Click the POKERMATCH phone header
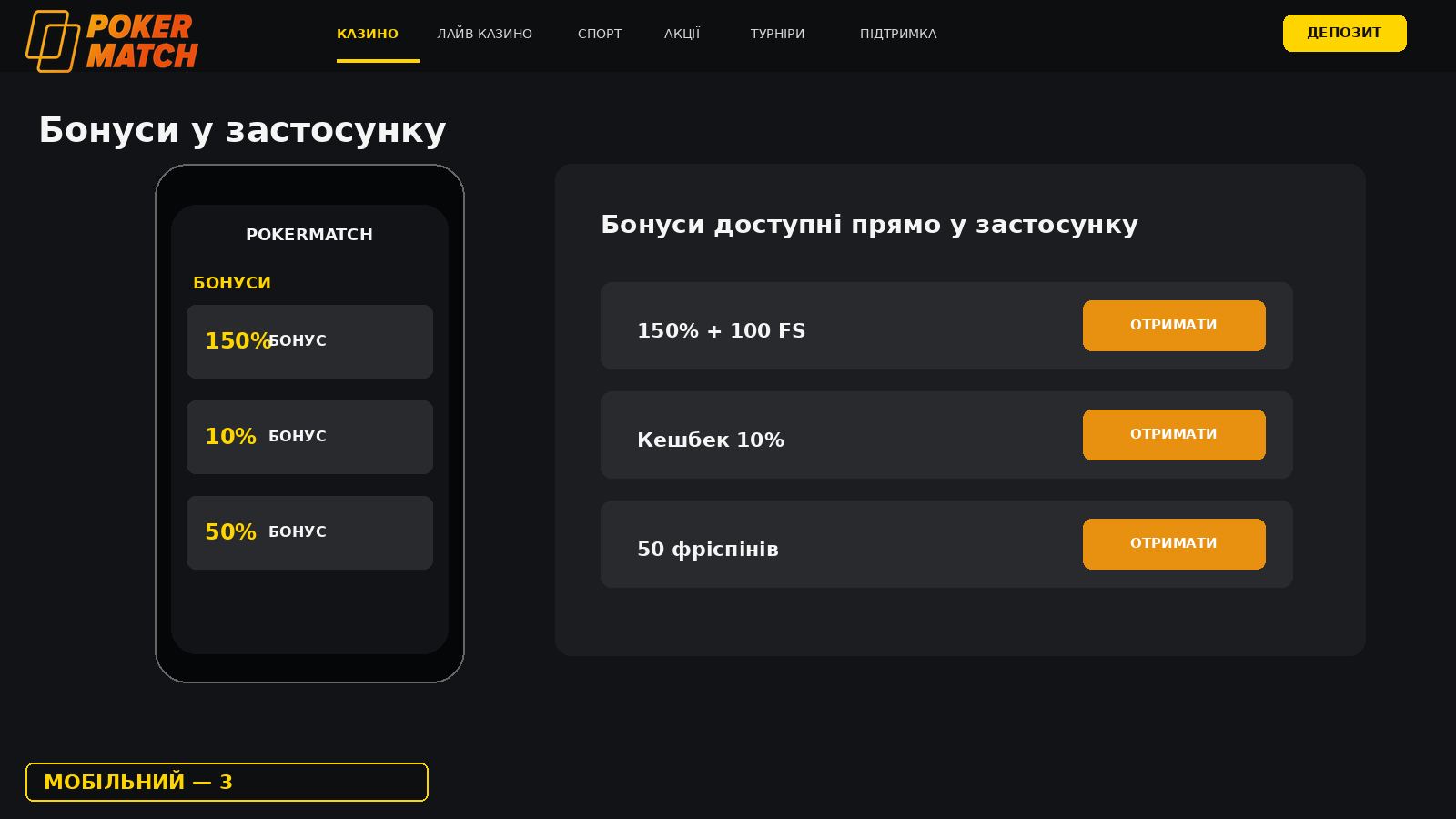Viewport: 1456px width, 819px height. point(309,234)
